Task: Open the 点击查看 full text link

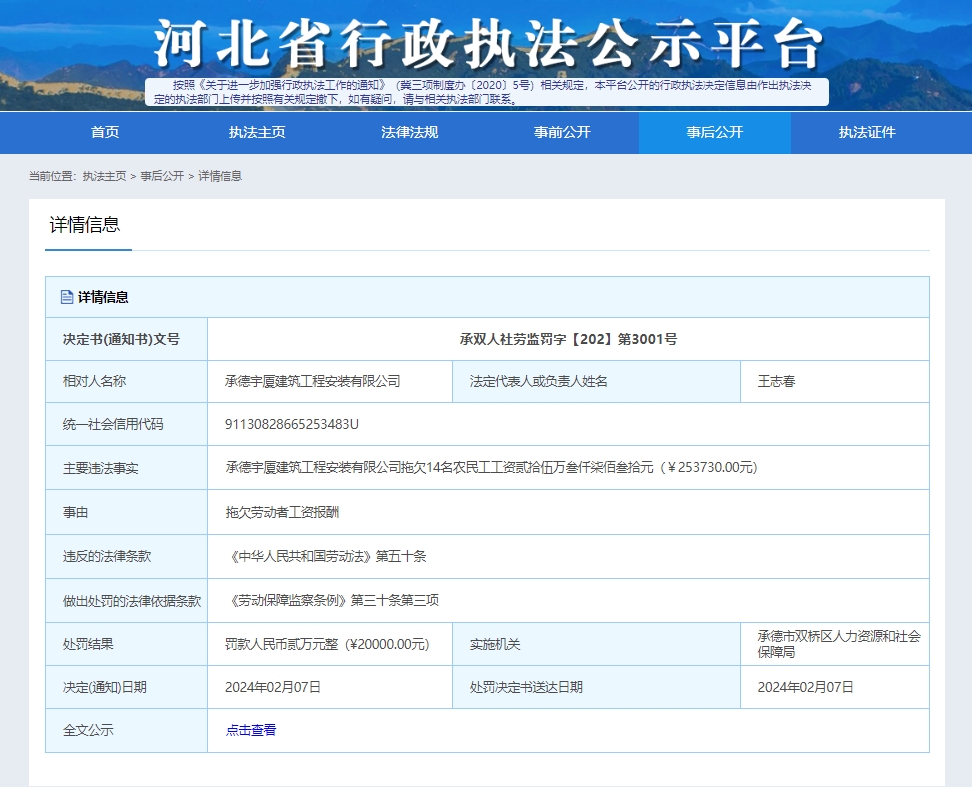Action: pos(251,730)
